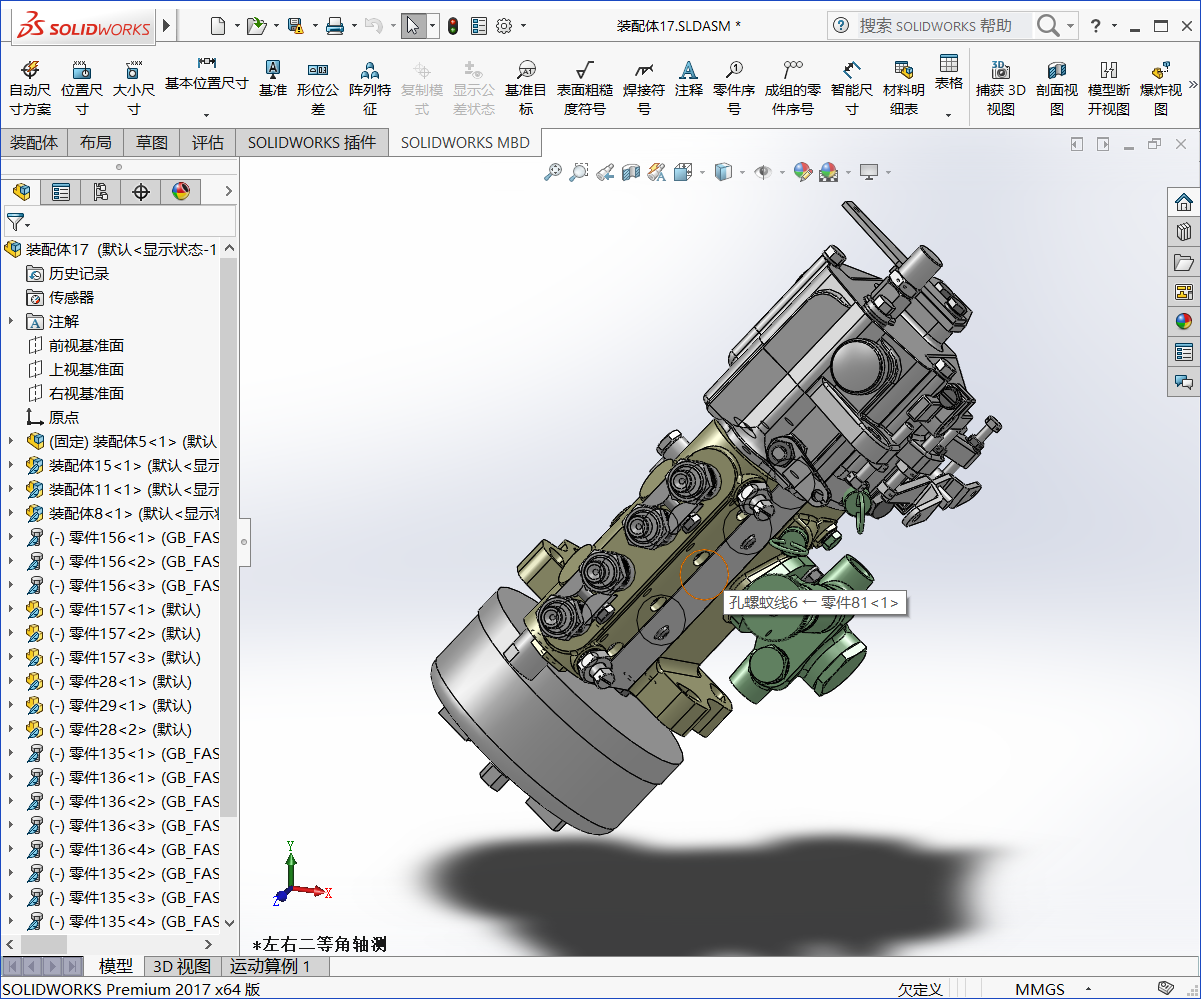Select the 模型 bottom tab
The height and width of the screenshot is (999, 1201).
[116, 966]
